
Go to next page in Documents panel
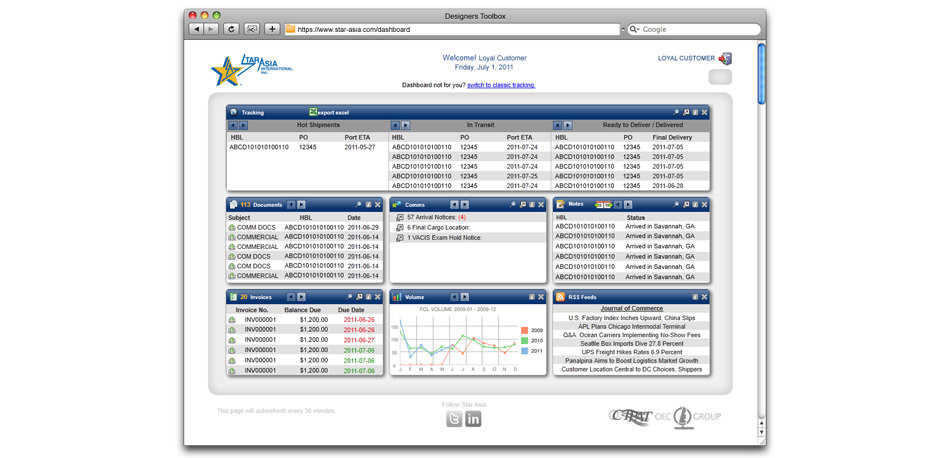[302, 205]
